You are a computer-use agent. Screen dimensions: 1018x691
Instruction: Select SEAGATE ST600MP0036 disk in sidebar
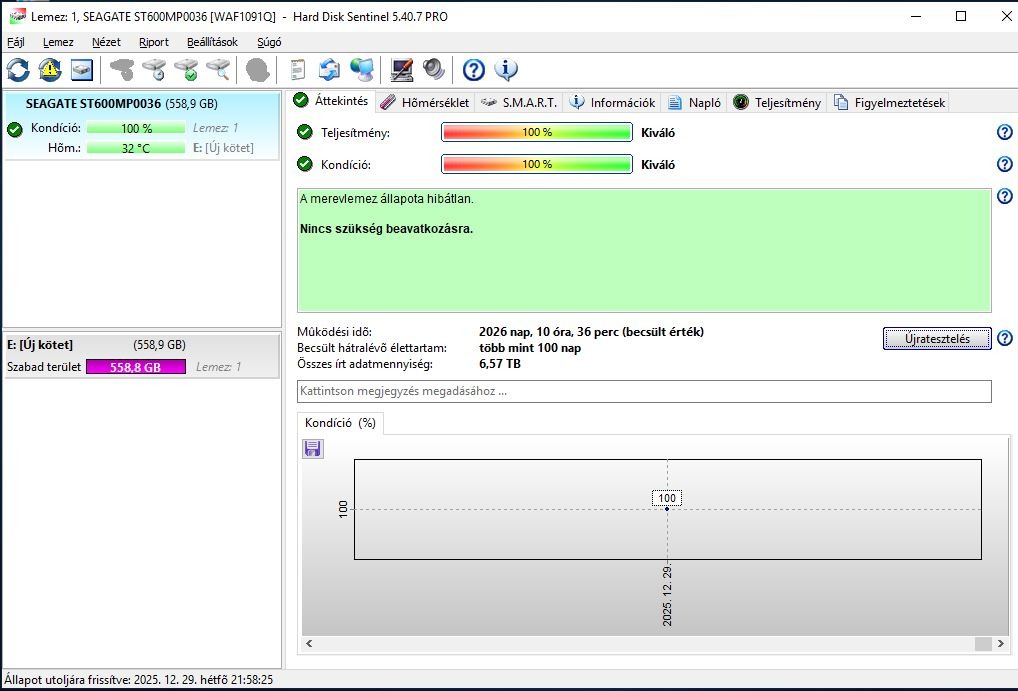[142, 126]
